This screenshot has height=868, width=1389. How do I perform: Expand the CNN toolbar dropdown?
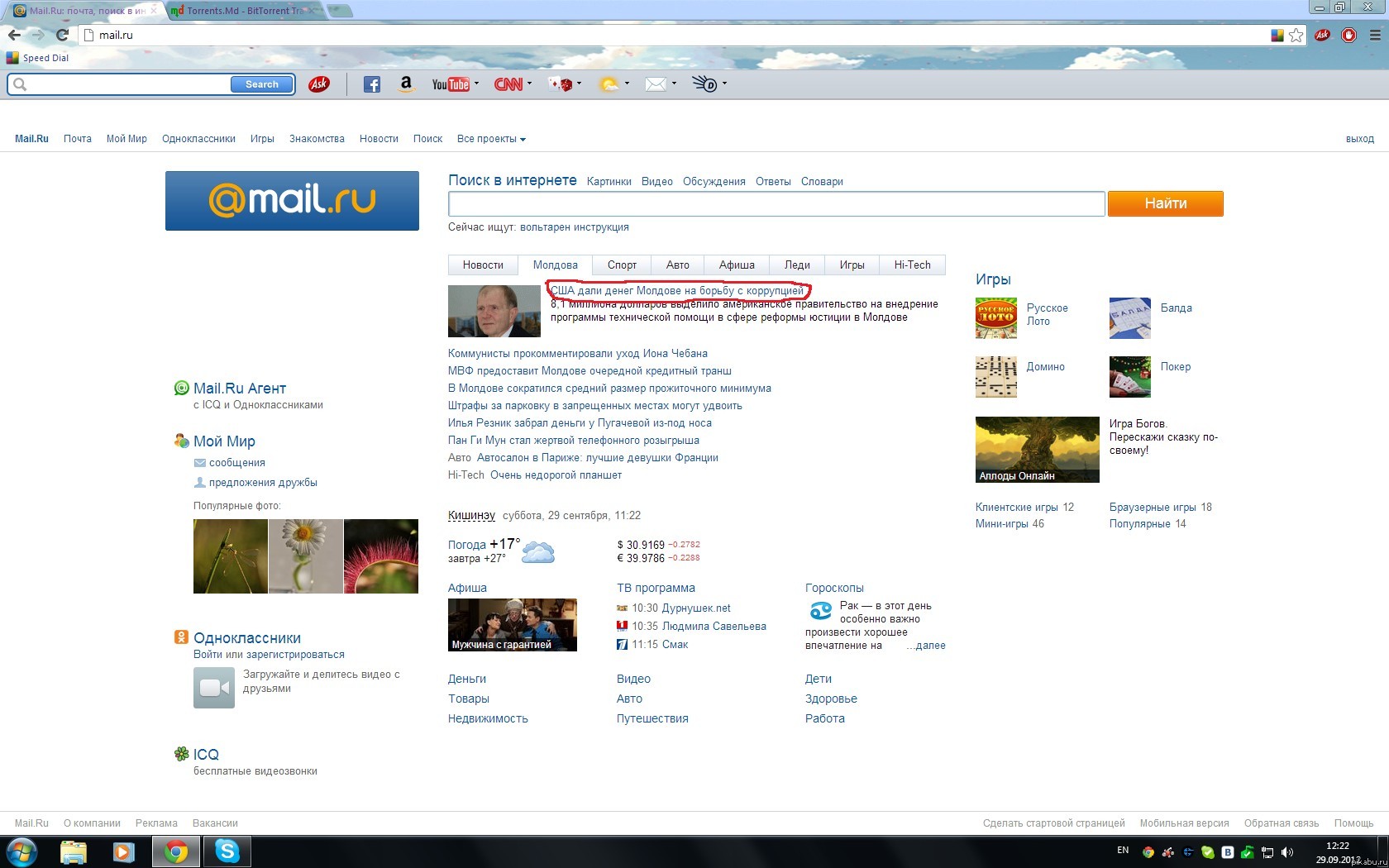point(529,83)
